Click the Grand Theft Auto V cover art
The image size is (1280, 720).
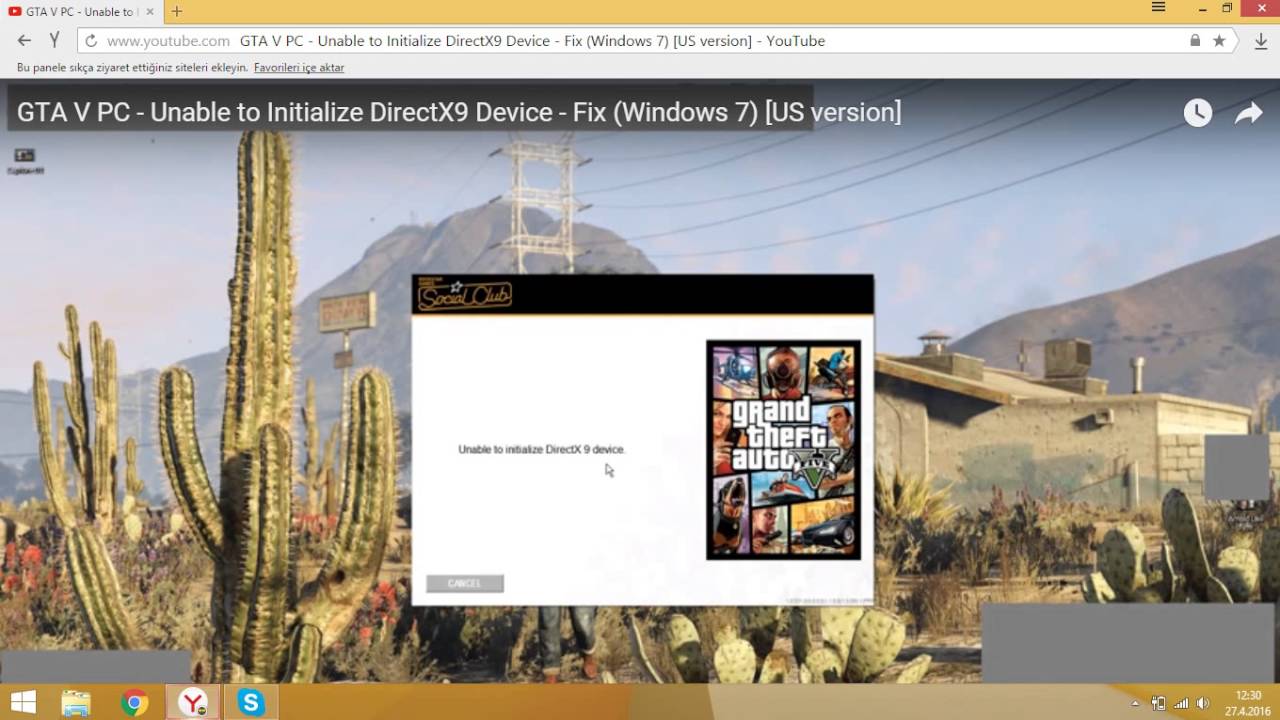pyautogui.click(x=783, y=450)
